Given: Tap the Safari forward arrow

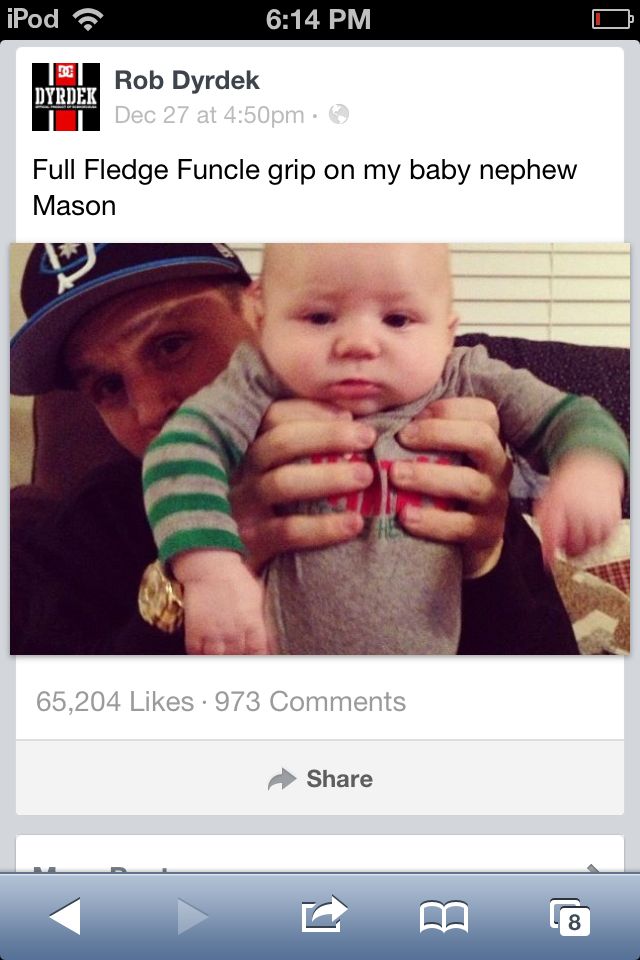Looking at the screenshot, I should tap(193, 916).
